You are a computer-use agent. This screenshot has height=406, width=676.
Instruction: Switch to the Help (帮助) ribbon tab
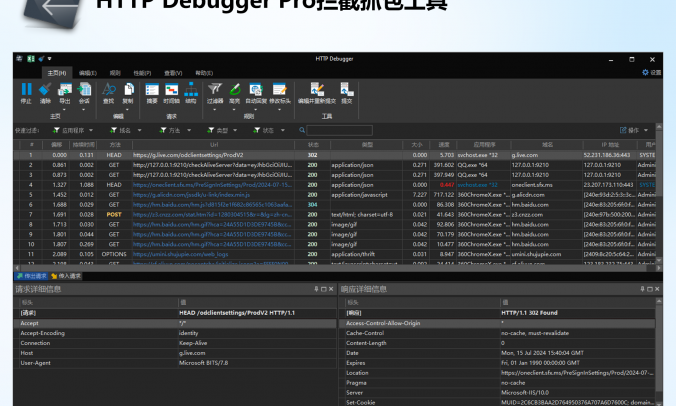(204, 73)
